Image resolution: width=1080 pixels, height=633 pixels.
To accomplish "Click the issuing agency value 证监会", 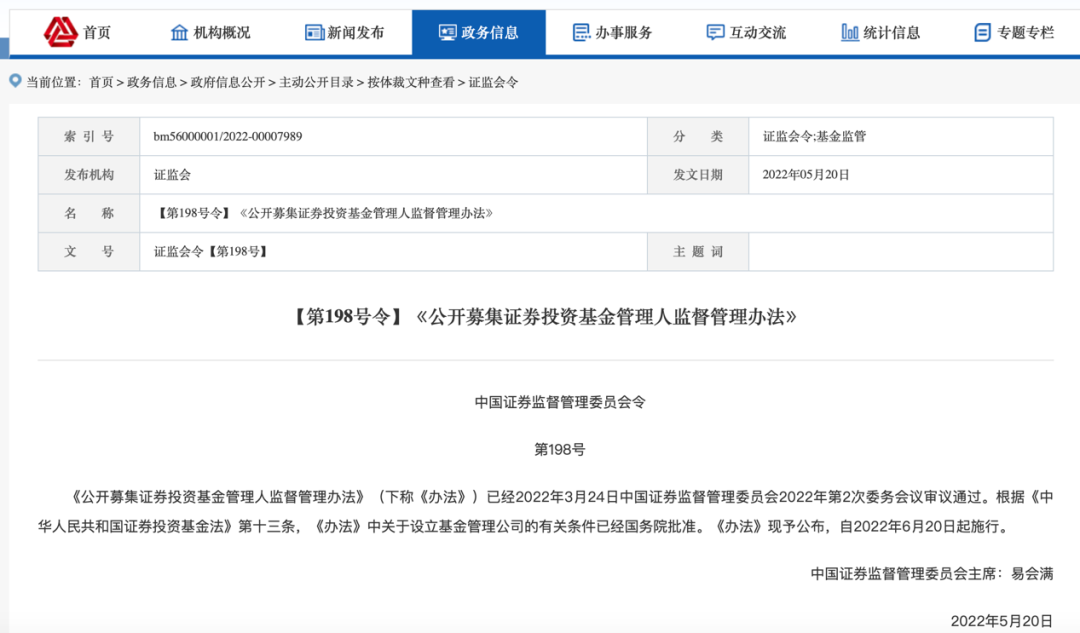I will click(172, 175).
